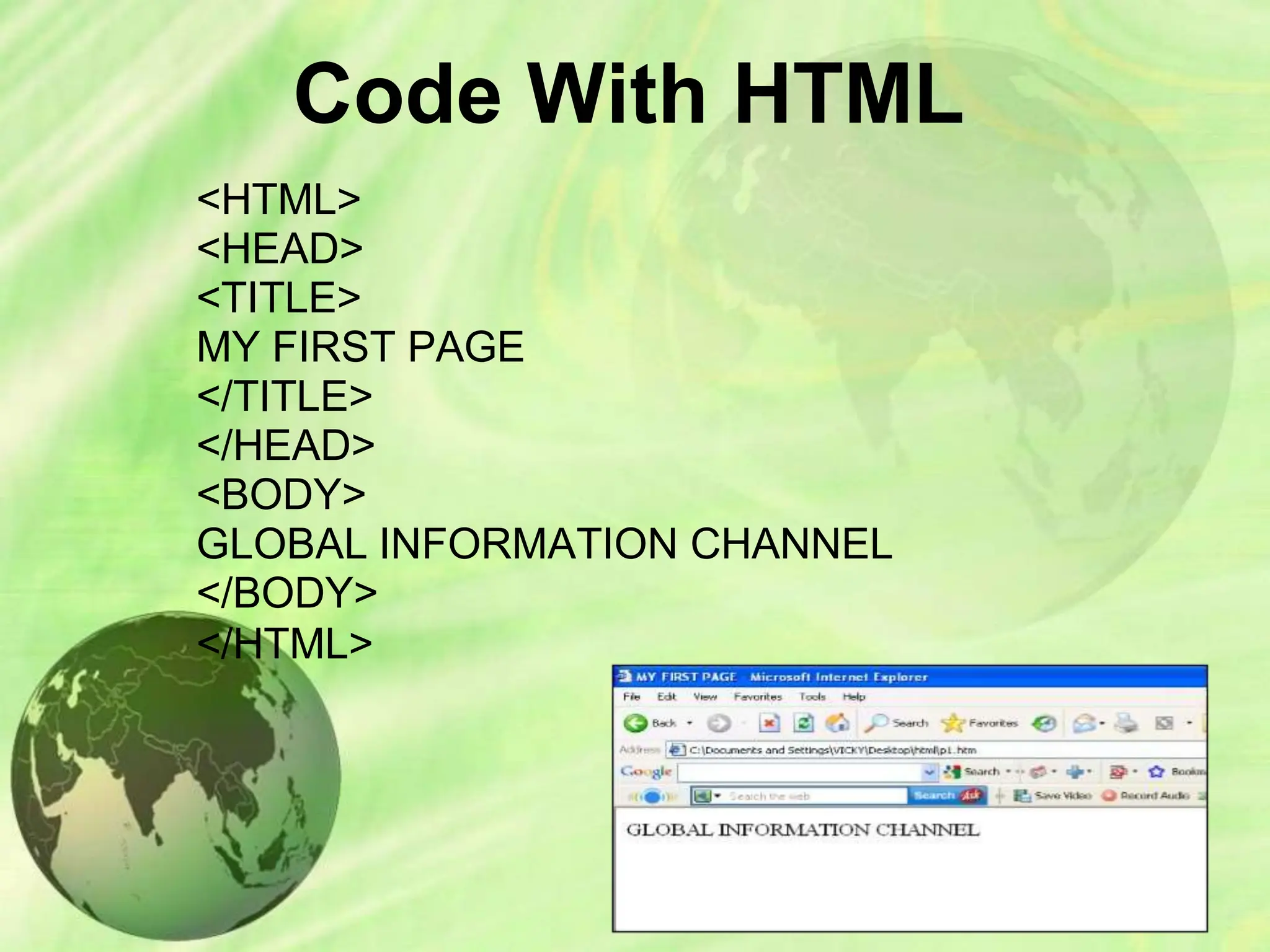
Task: Click the Stop loading icon
Action: pyautogui.click(x=769, y=723)
